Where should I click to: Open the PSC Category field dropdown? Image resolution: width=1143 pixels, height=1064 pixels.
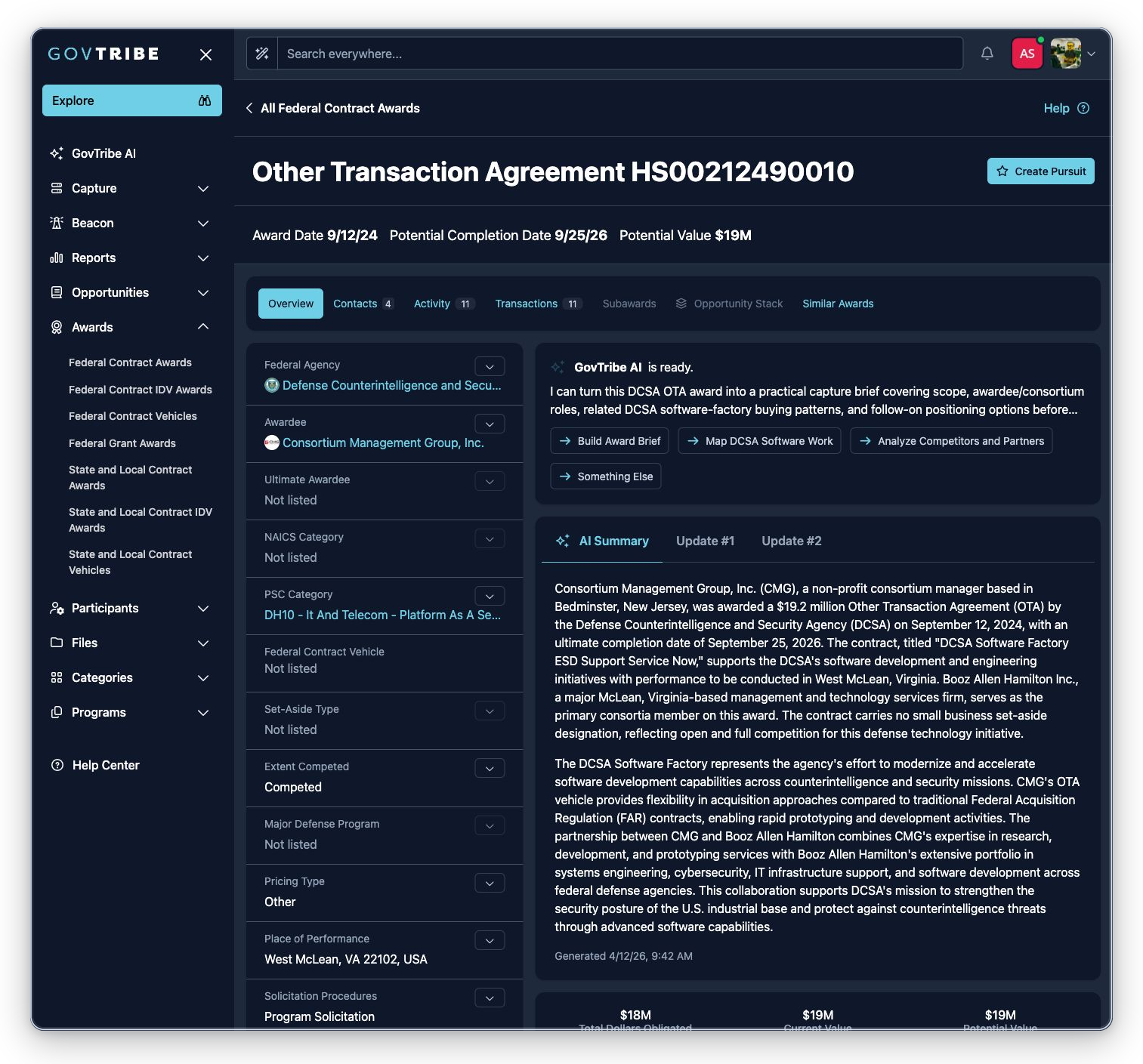click(490, 596)
